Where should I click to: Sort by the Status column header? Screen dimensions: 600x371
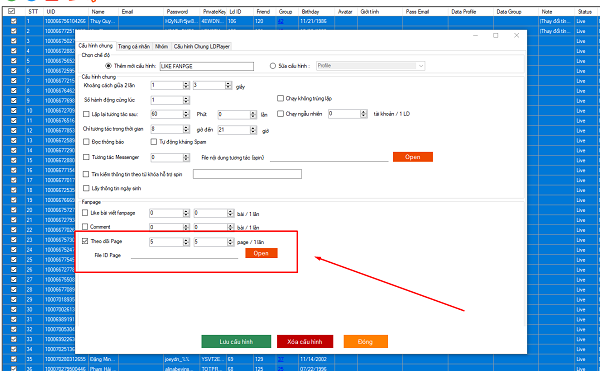[585, 11]
